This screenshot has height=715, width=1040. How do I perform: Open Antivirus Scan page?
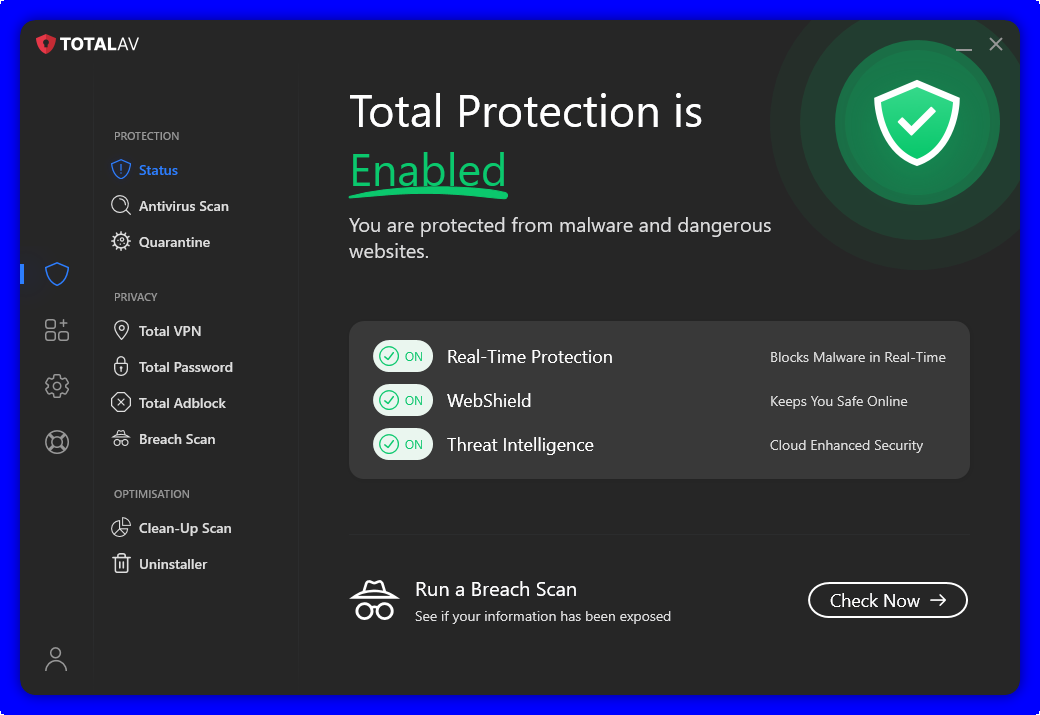[183, 206]
